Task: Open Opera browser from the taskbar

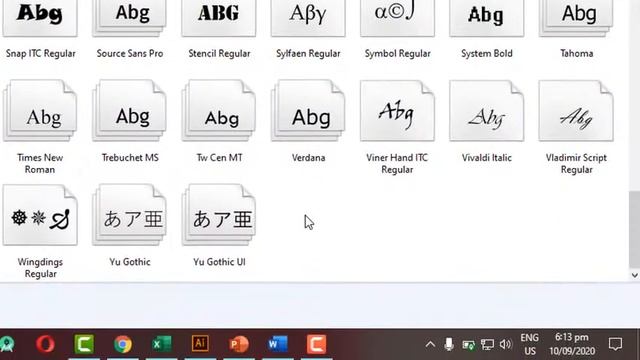Action: click(45, 344)
